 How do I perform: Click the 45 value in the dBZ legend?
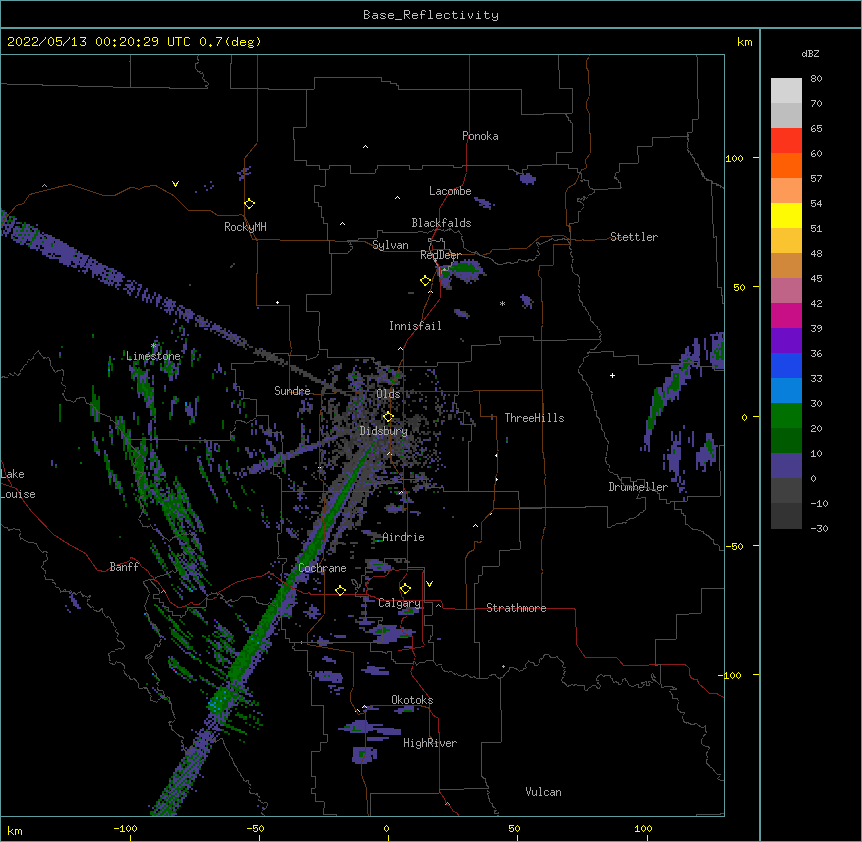[816, 279]
